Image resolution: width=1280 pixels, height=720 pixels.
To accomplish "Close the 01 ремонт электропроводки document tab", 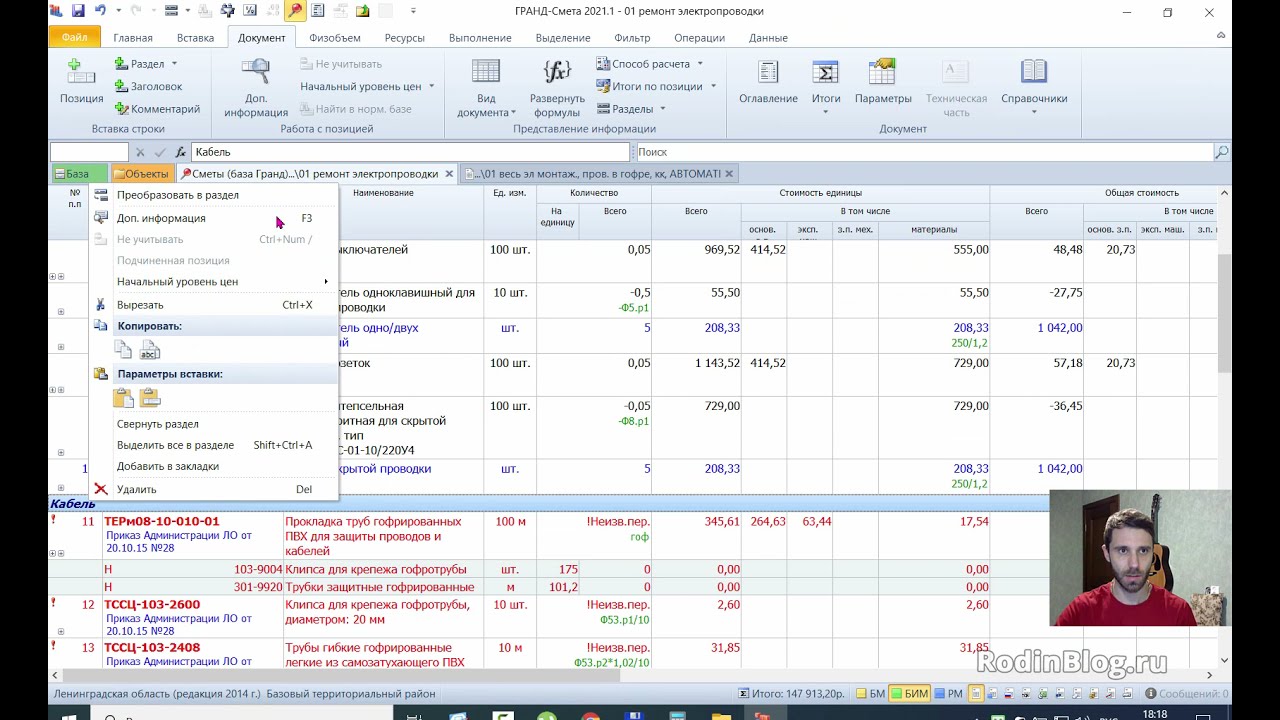I will (x=449, y=174).
